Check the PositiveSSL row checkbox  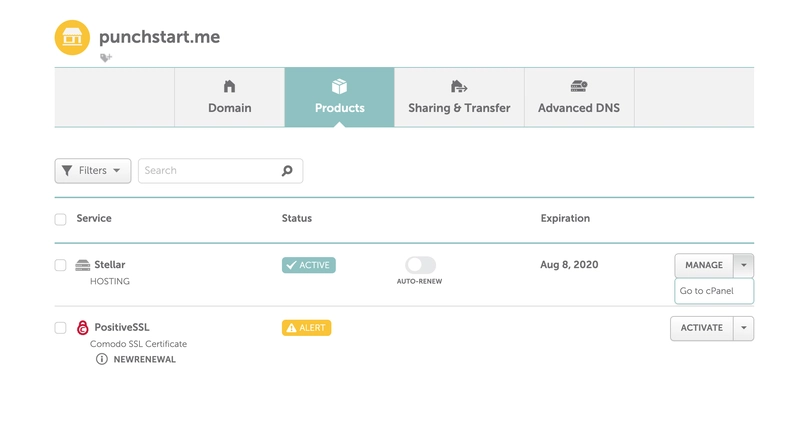tap(61, 328)
